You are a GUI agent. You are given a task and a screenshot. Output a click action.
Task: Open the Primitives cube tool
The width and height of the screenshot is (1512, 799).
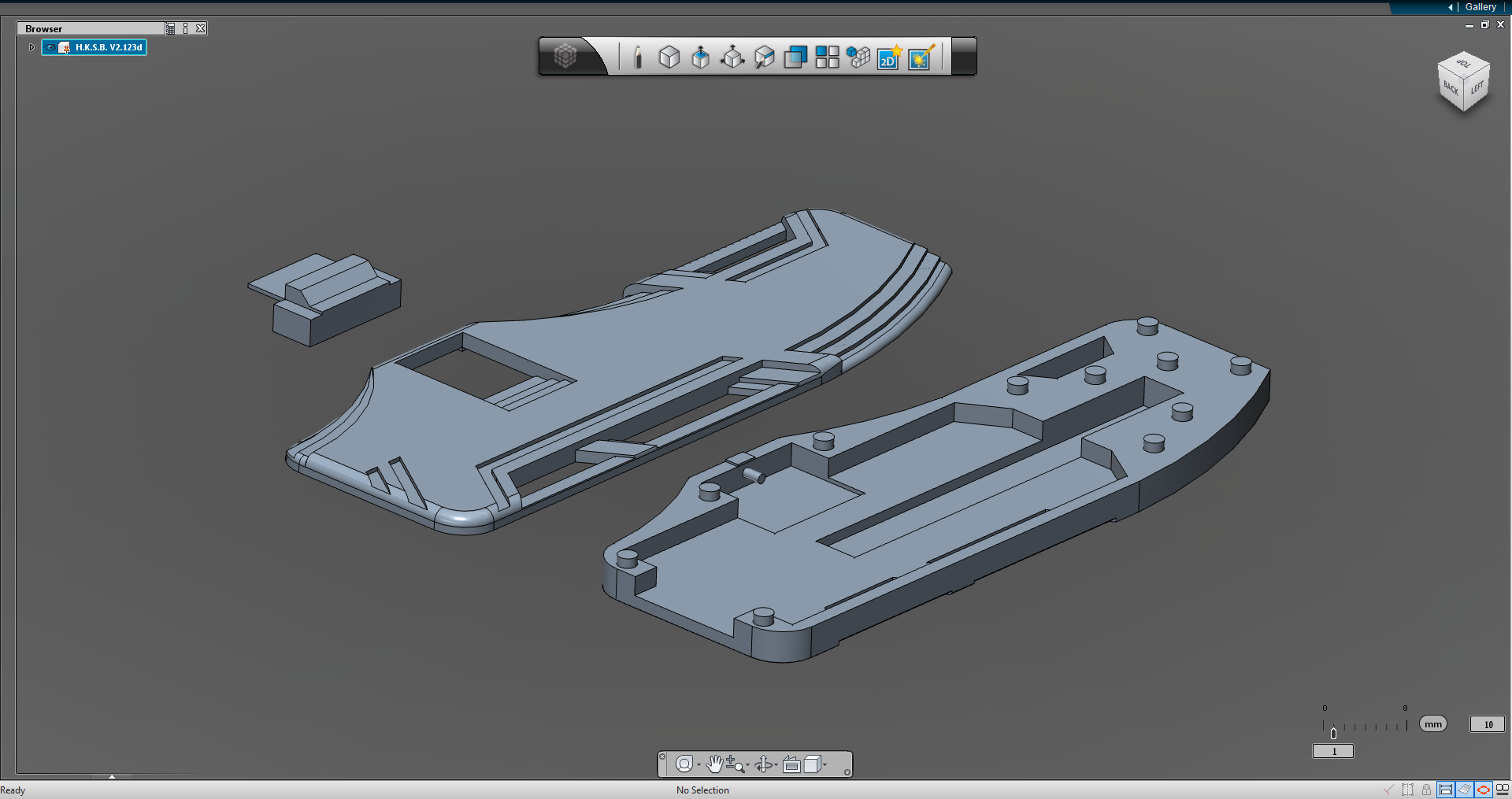[669, 57]
